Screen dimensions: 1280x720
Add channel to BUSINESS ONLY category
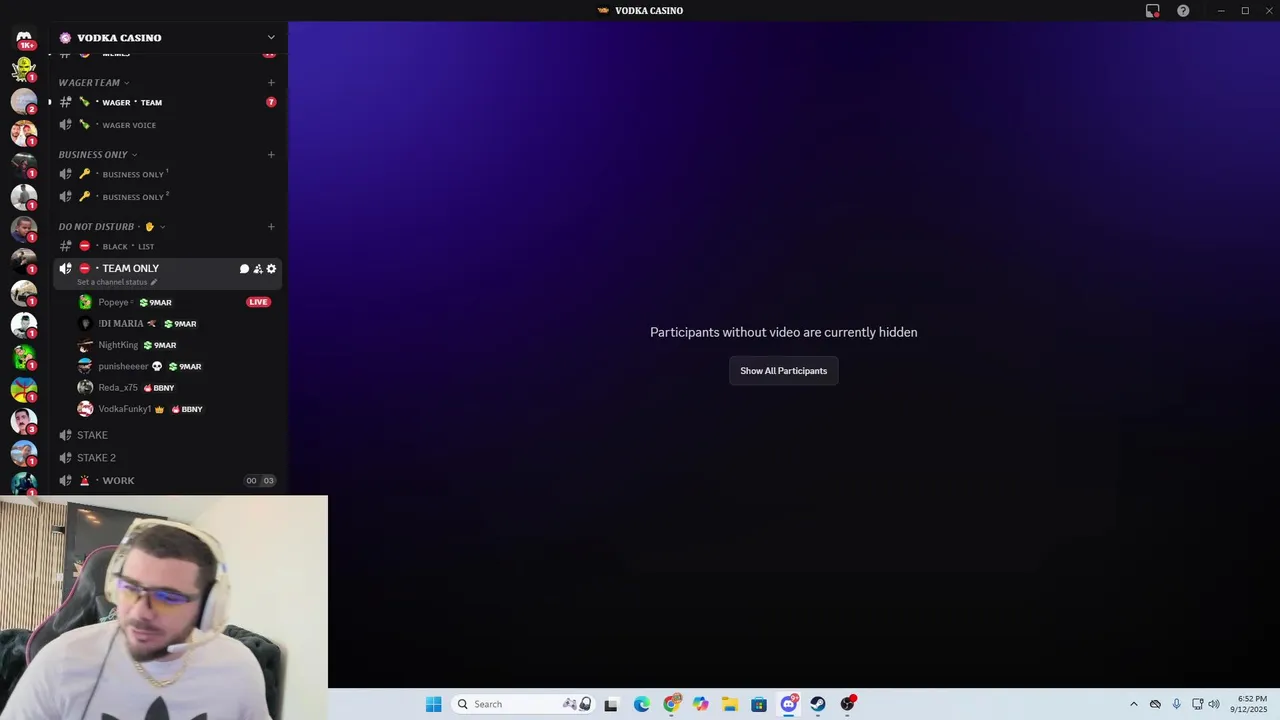coord(271,155)
